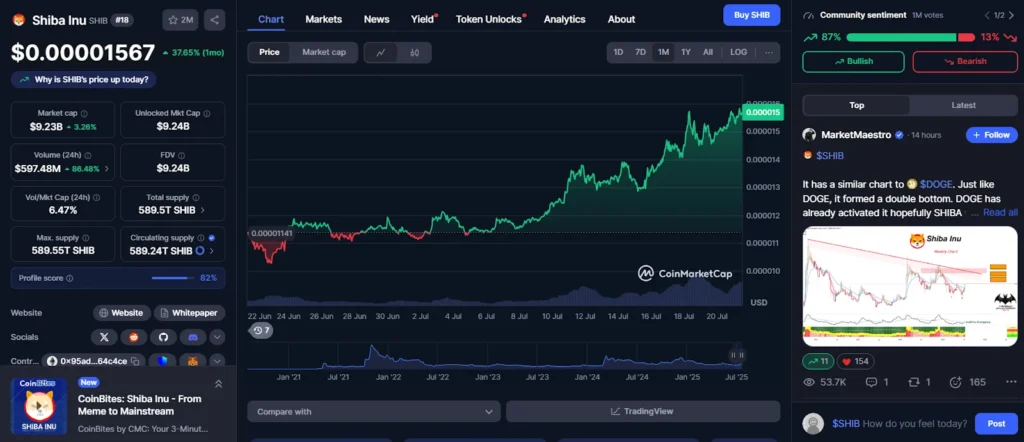This screenshot has height=442, width=1024.
Task: Copy the contract address 0x95ad...64c4ce
Action: tap(135, 361)
